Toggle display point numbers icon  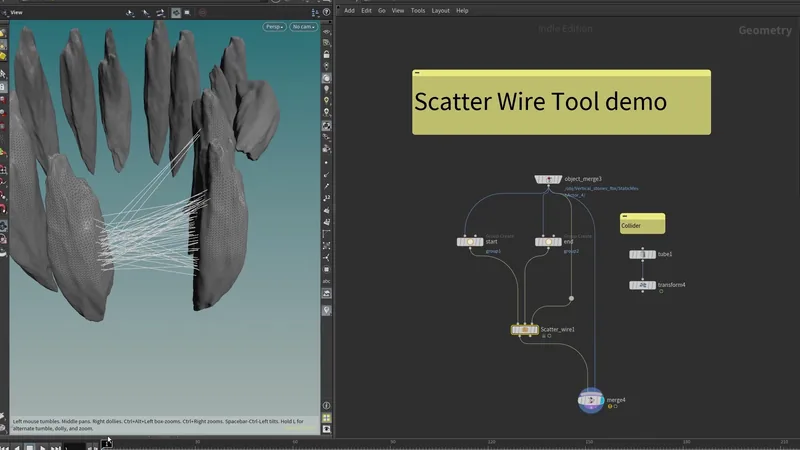tap(327, 197)
